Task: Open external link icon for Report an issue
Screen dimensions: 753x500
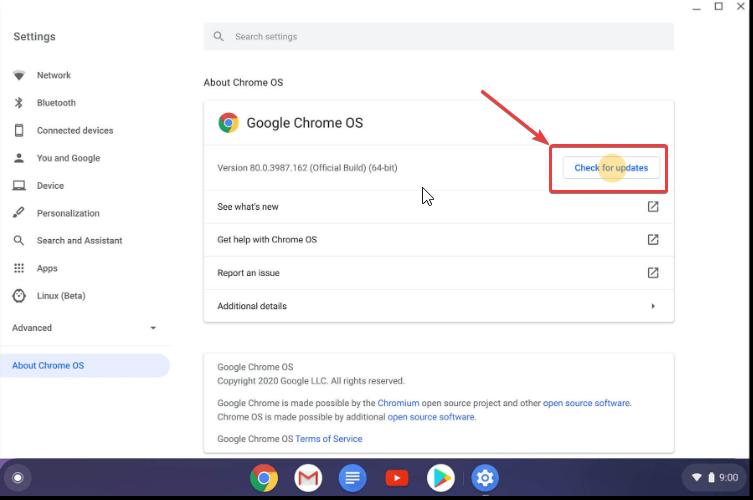Action: pyautogui.click(x=653, y=273)
